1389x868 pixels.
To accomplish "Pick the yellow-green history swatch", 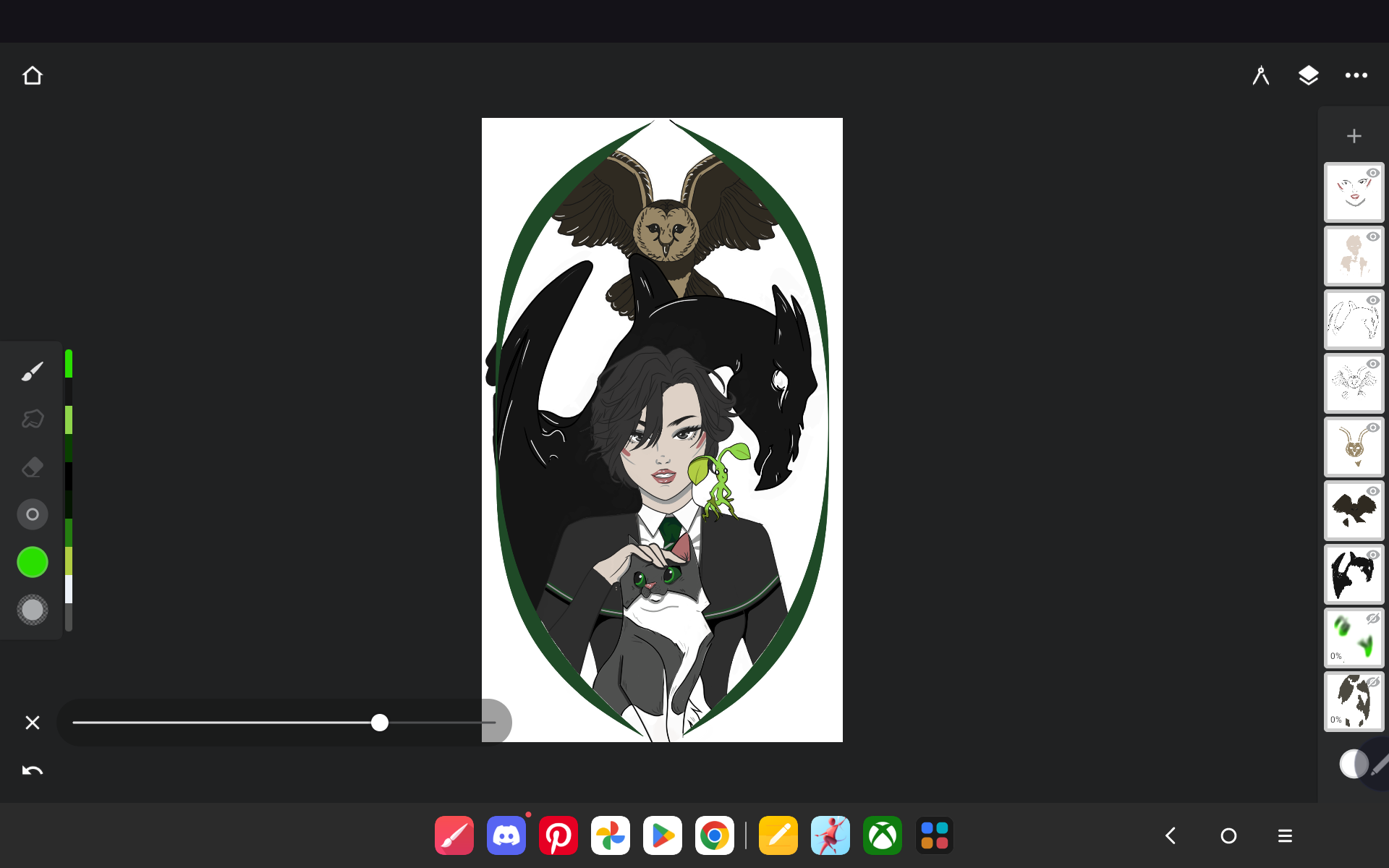I will click(x=69, y=561).
